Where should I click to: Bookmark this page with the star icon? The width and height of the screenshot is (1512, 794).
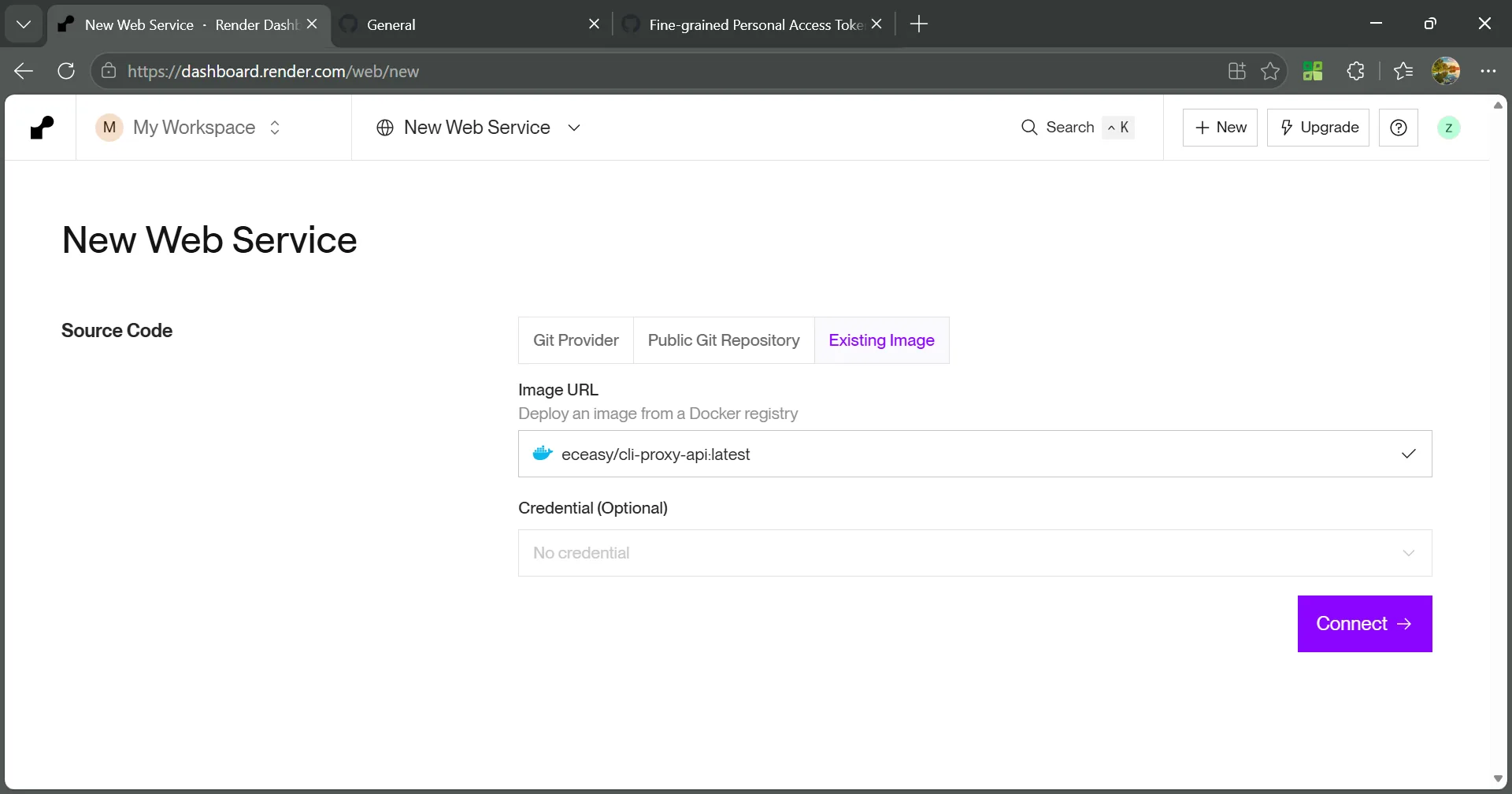click(1270, 72)
